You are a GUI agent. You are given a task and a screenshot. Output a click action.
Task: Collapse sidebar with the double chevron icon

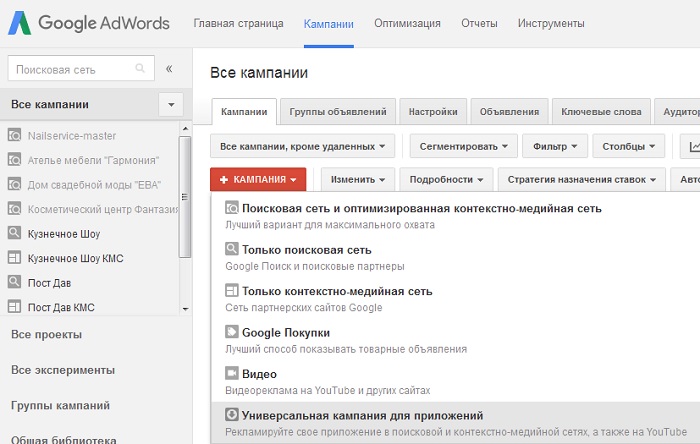169,69
